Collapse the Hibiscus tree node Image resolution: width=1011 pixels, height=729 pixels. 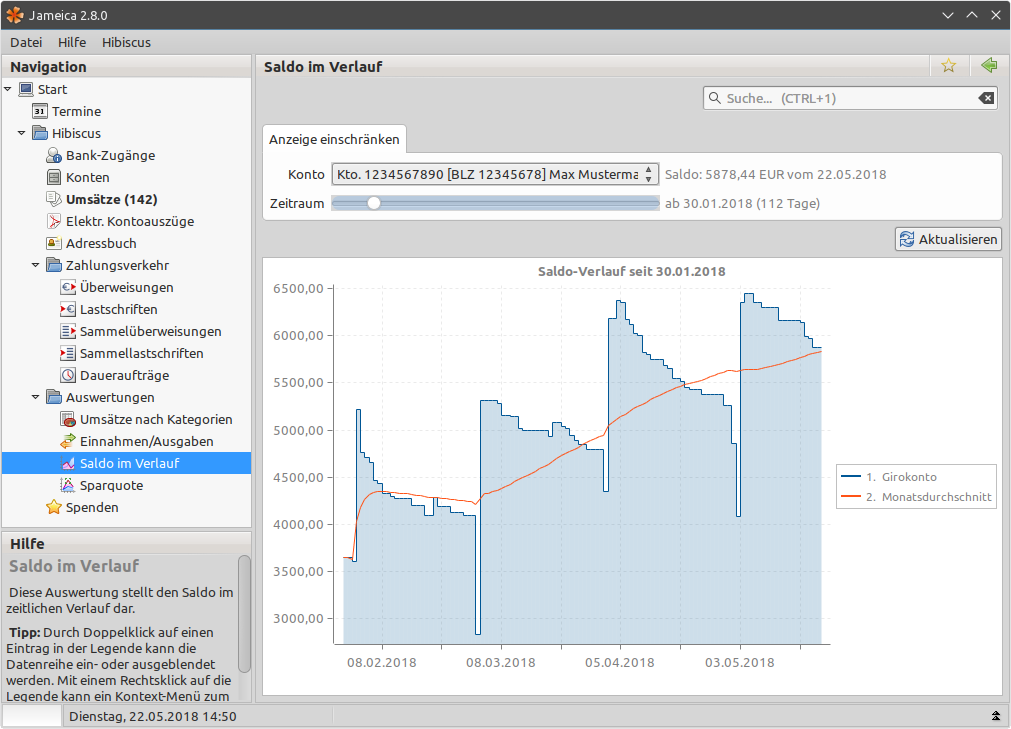coord(22,133)
